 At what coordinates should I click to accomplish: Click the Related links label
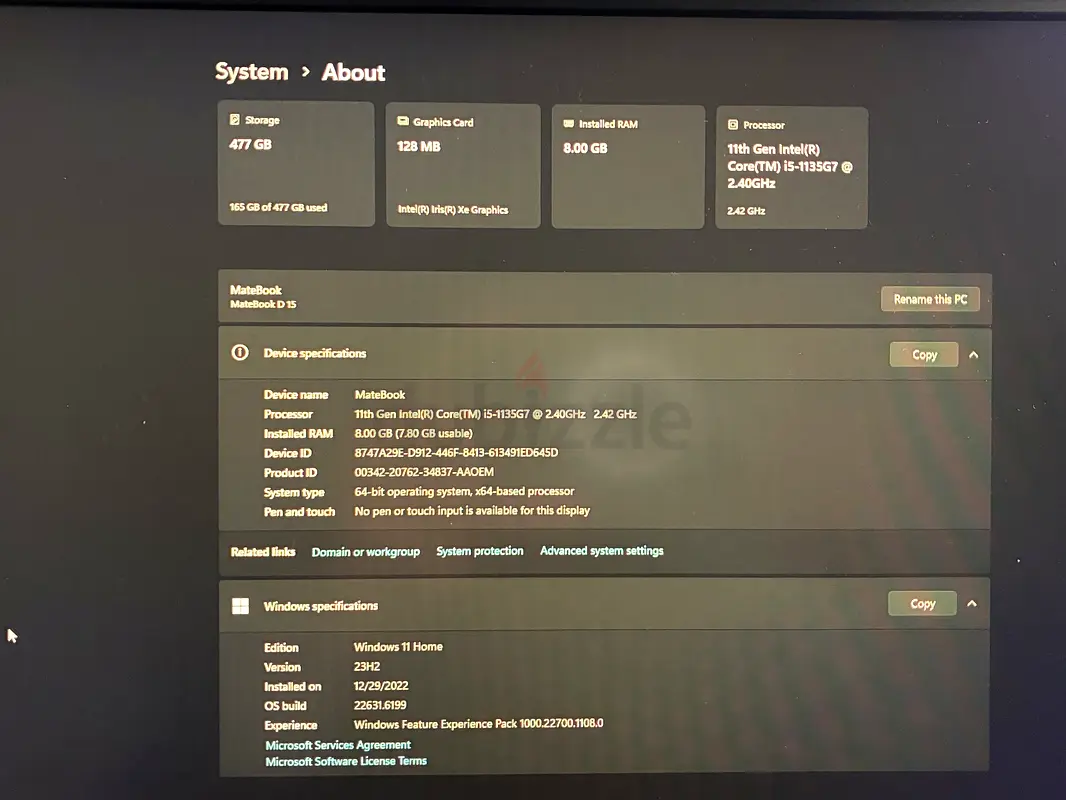click(263, 552)
